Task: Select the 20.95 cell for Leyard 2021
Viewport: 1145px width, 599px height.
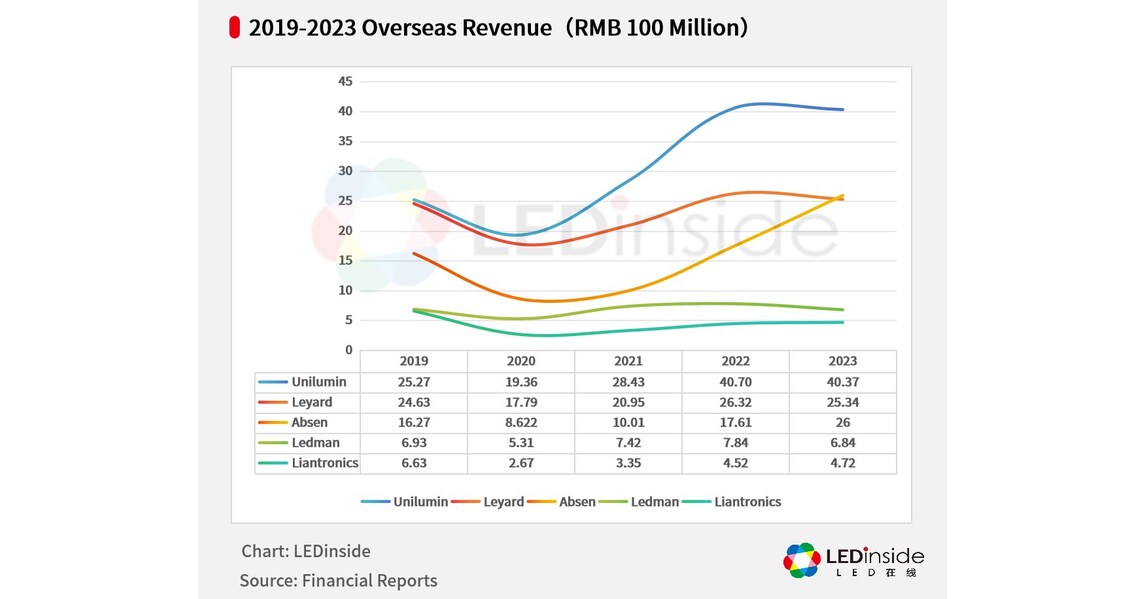Action: [x=628, y=402]
